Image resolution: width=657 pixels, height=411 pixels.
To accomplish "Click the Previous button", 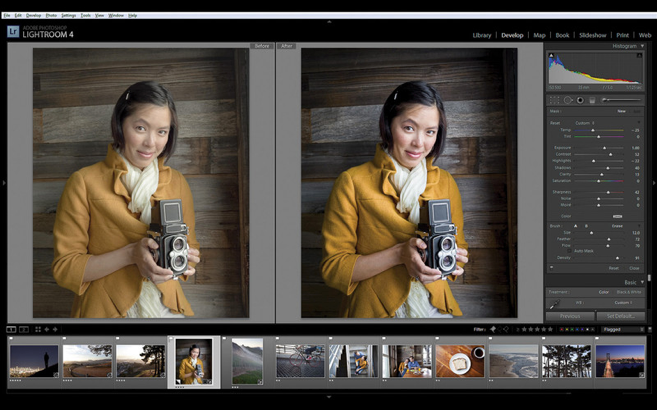I will tap(569, 316).
